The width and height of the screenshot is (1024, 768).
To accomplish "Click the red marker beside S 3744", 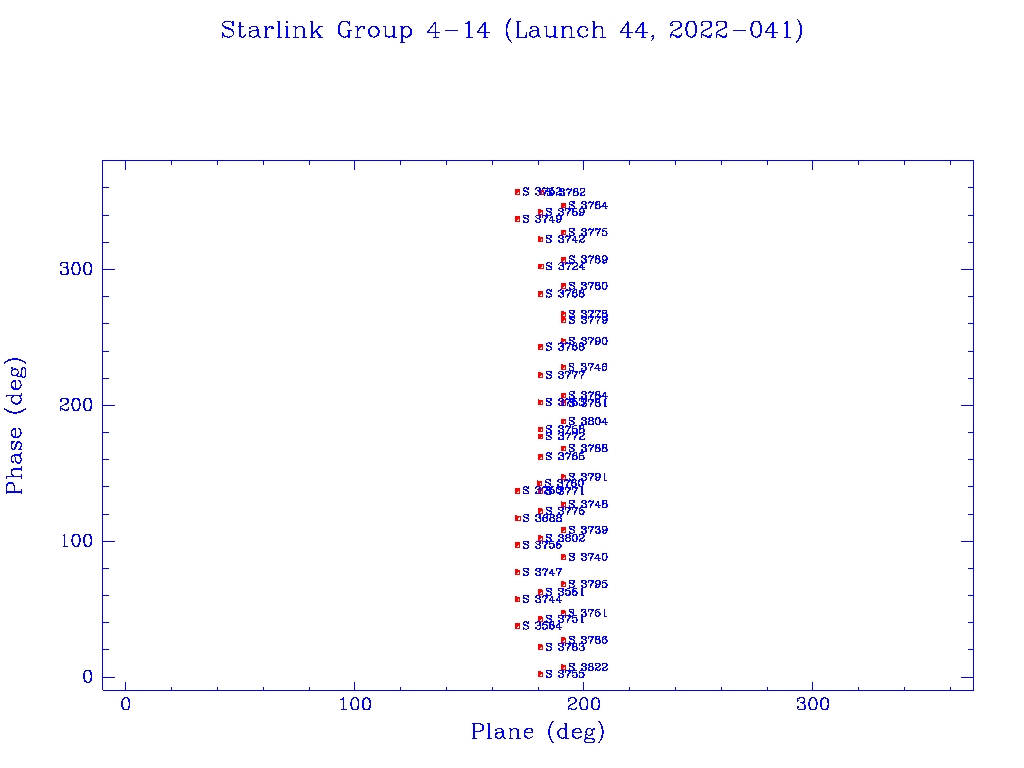I will point(518,599).
